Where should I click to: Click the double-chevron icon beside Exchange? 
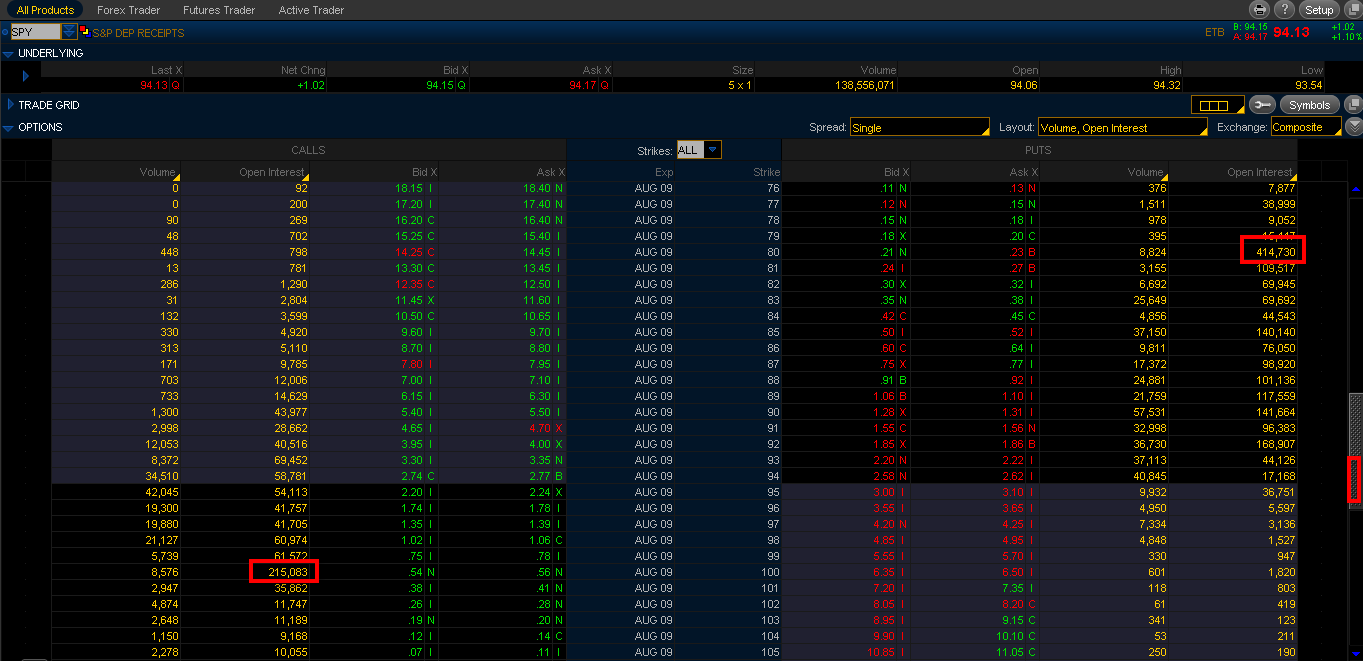coord(1354,127)
